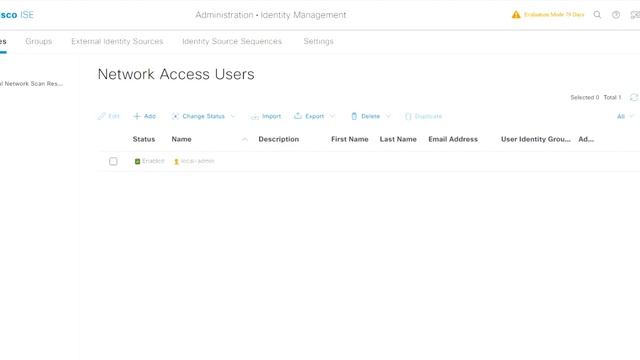Click the Edit pencil icon

click(x=102, y=116)
